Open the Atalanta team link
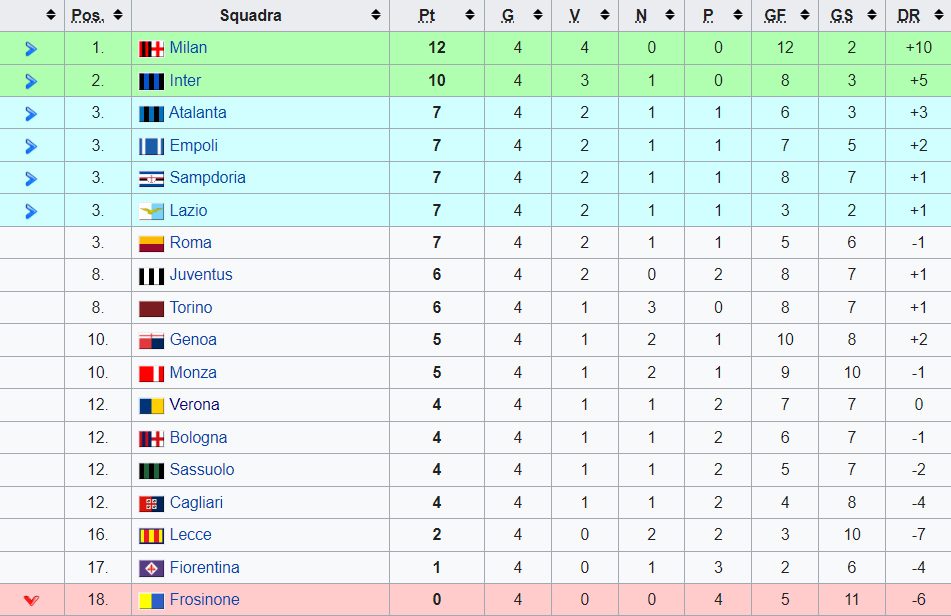Screen dimensions: 951x616 pos(198,113)
